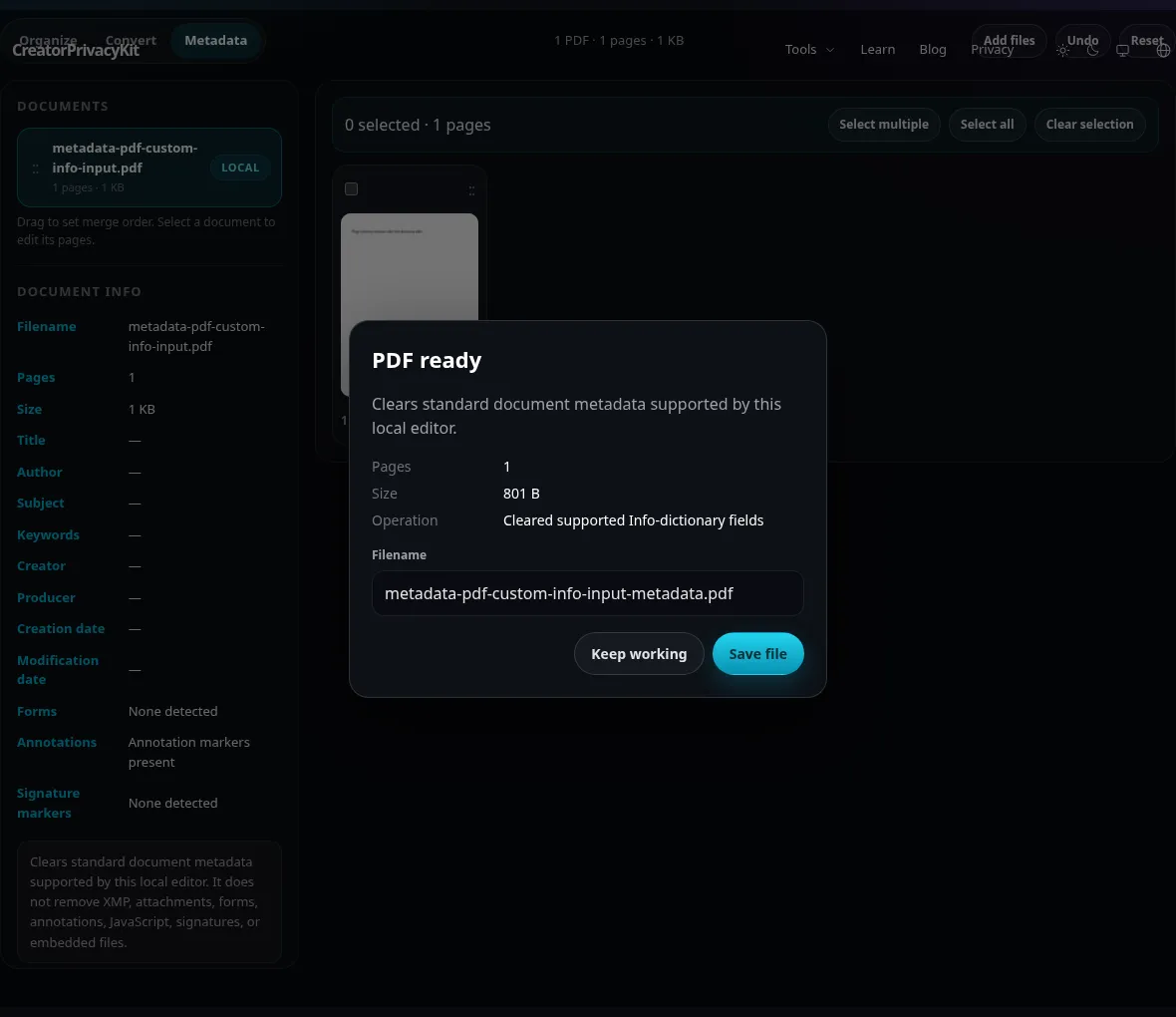
Task: Undo the last action
Action: pos(1082,41)
